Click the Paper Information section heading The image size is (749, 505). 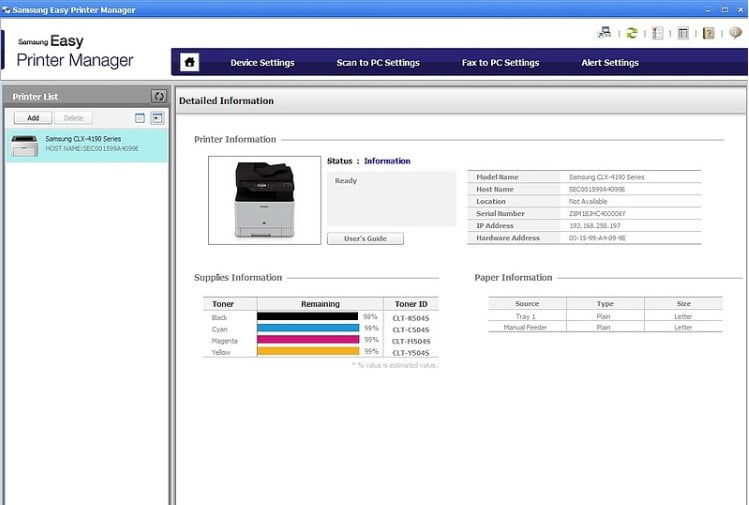(x=513, y=278)
